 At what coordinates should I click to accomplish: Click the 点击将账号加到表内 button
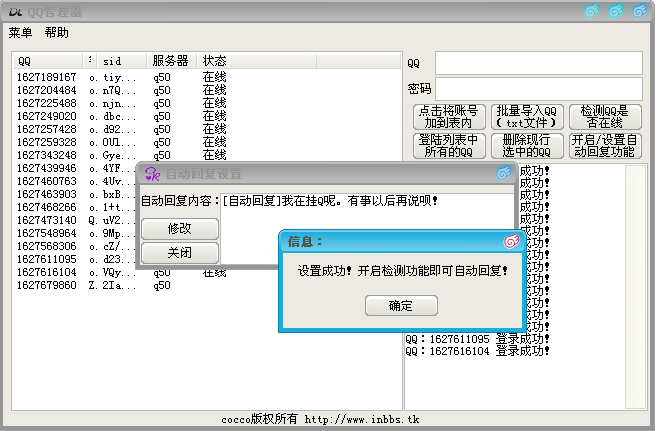point(447,117)
